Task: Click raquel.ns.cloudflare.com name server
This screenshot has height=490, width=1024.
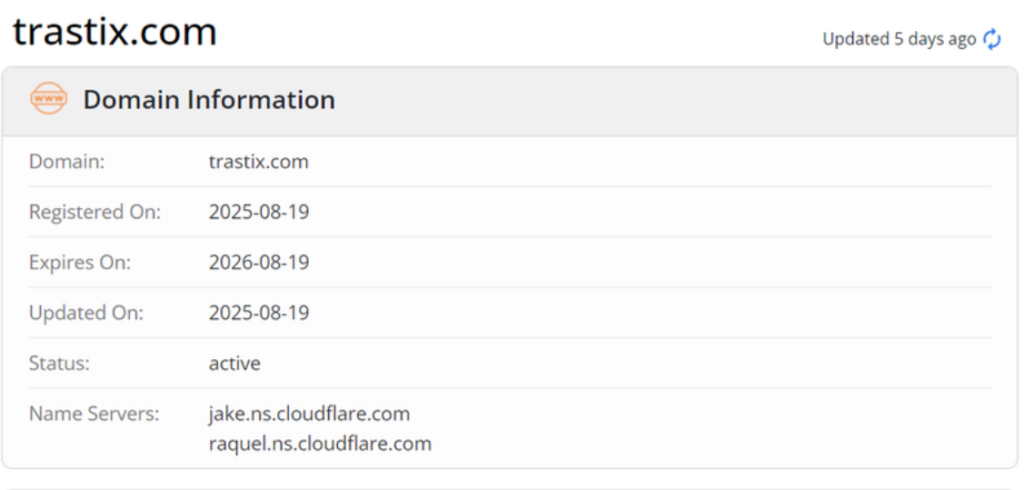Action: click(x=319, y=443)
